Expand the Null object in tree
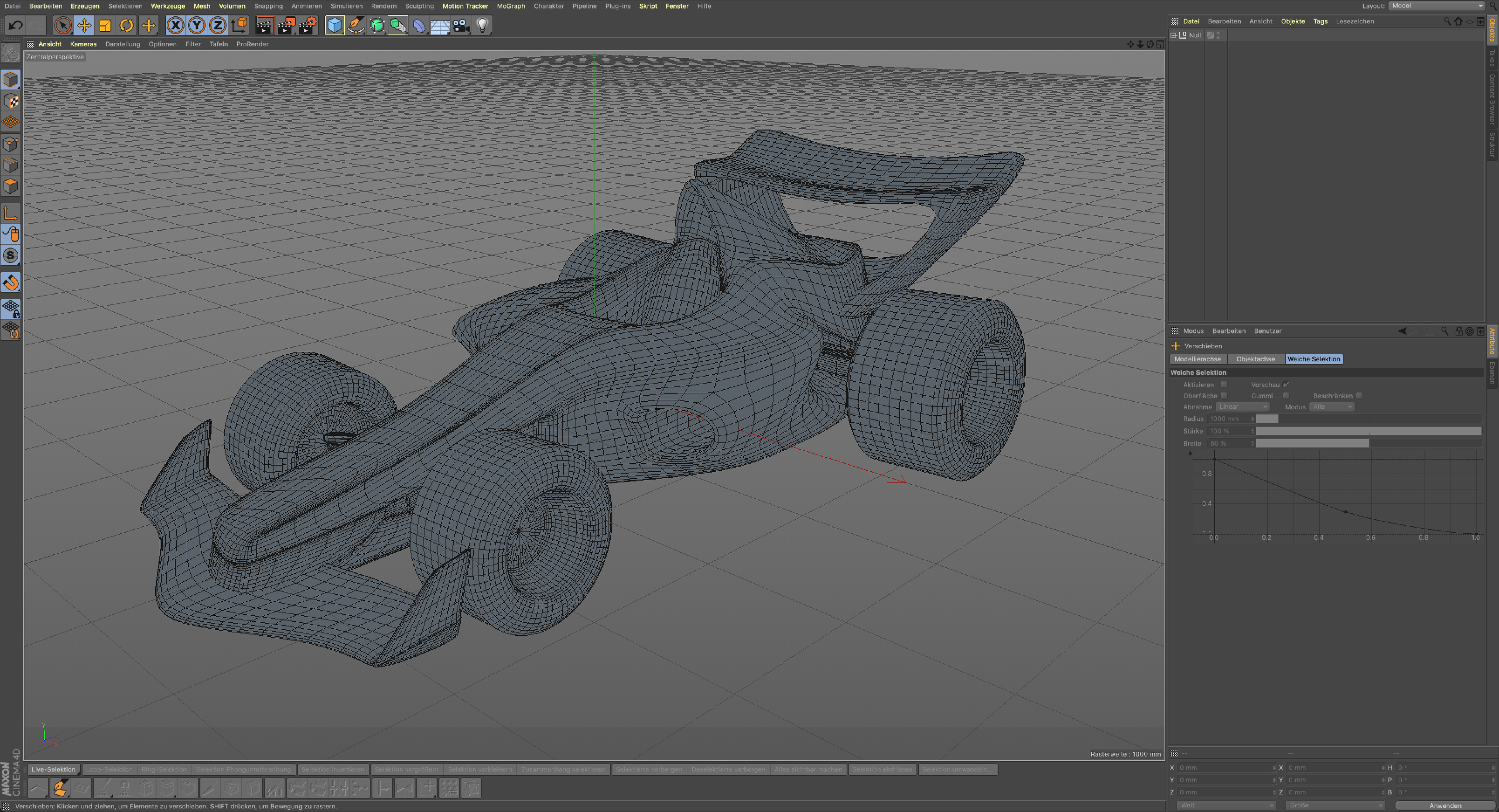 pos(1174,35)
